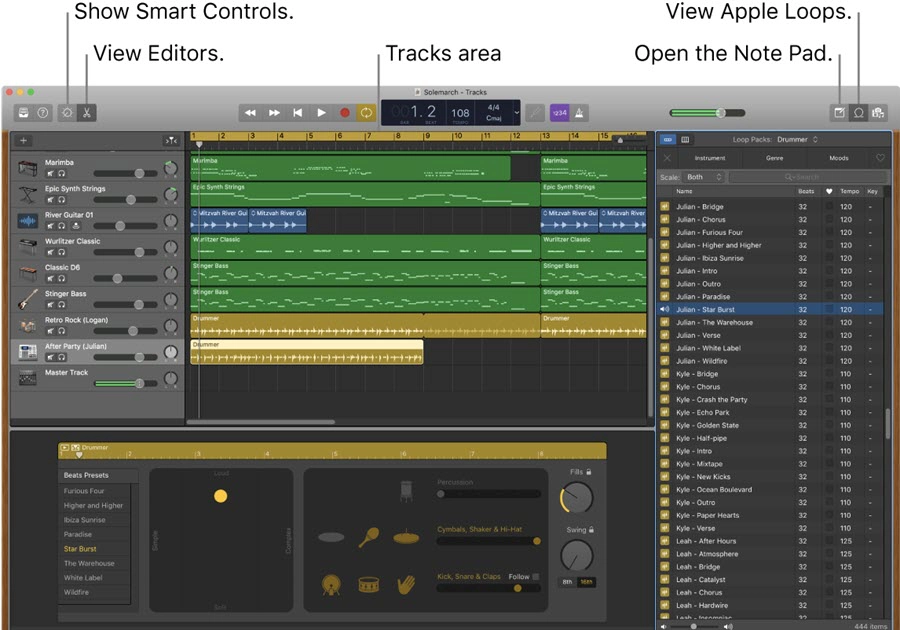This screenshot has height=630, width=900.
Task: Toggle Cycle mode
Action: coord(366,113)
